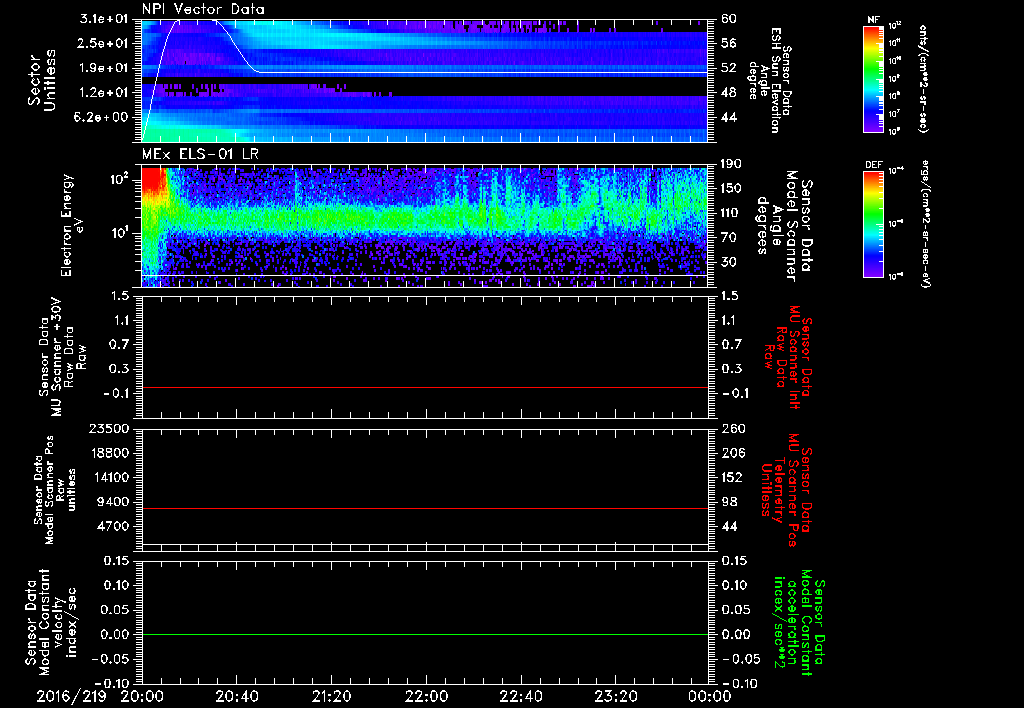The image size is (1024, 708).
Task: Click the green "Model Constant acceleration" axis title
Action: (x=798, y=624)
